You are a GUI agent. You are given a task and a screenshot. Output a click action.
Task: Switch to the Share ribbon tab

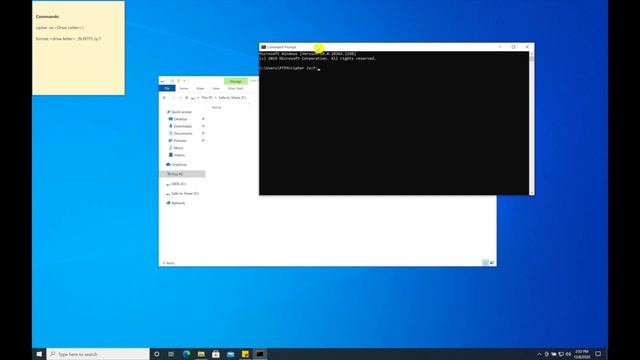pyautogui.click(x=200, y=88)
